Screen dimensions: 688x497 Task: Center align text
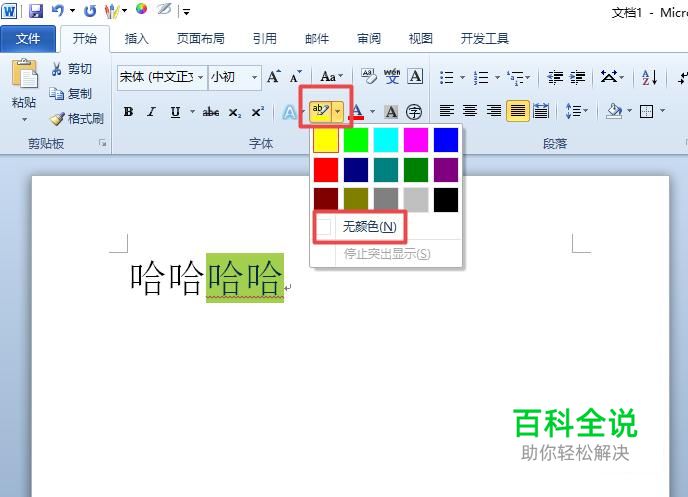point(470,111)
